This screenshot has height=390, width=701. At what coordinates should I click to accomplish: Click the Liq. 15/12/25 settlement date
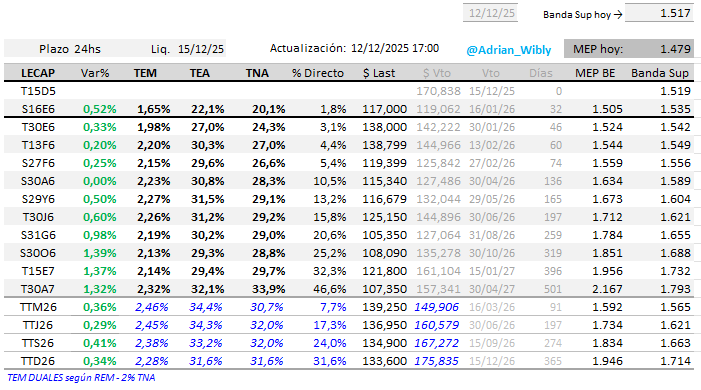pos(187,49)
